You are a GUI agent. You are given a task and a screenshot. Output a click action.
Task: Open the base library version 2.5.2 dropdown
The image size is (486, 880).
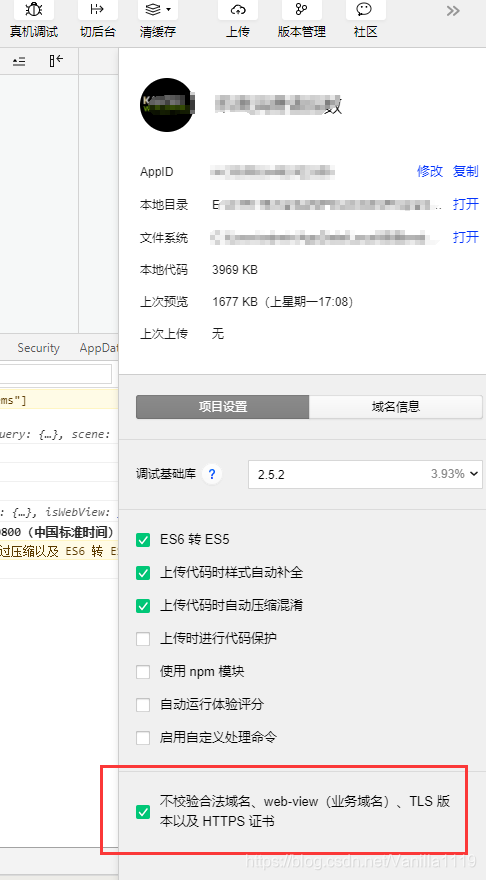click(365, 474)
